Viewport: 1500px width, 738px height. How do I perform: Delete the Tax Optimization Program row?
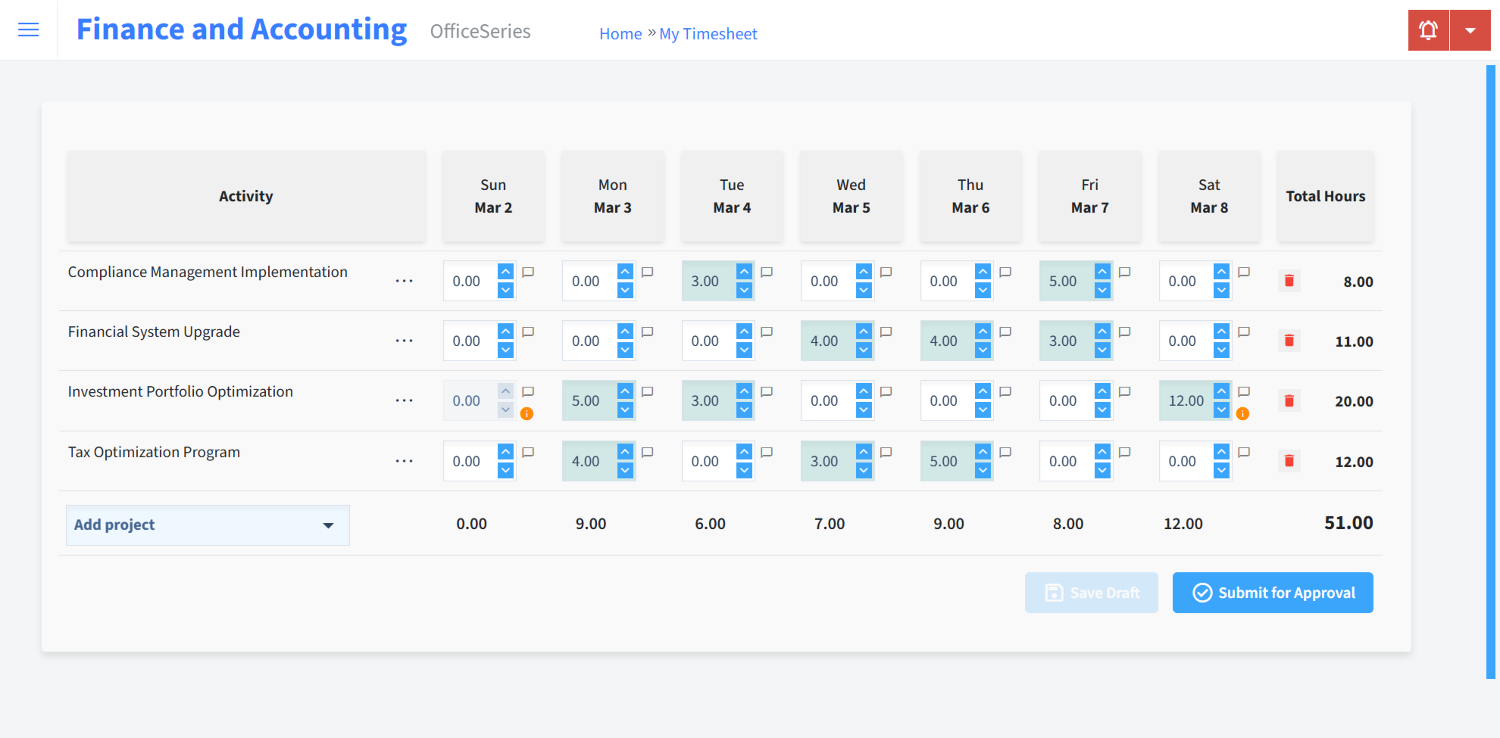point(1289,461)
